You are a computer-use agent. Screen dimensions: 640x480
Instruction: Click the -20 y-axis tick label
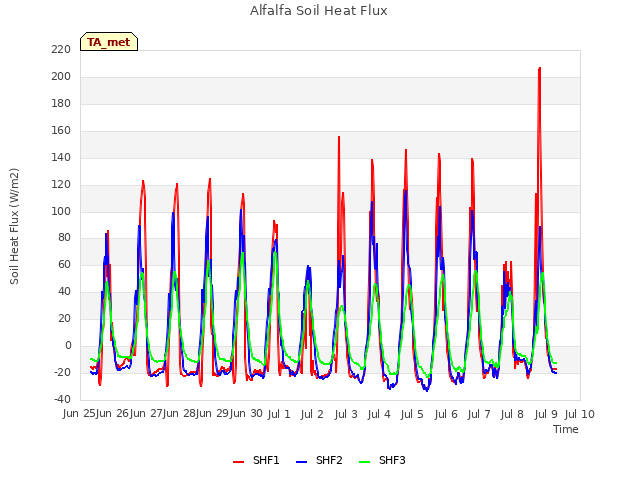[x=62, y=373]
